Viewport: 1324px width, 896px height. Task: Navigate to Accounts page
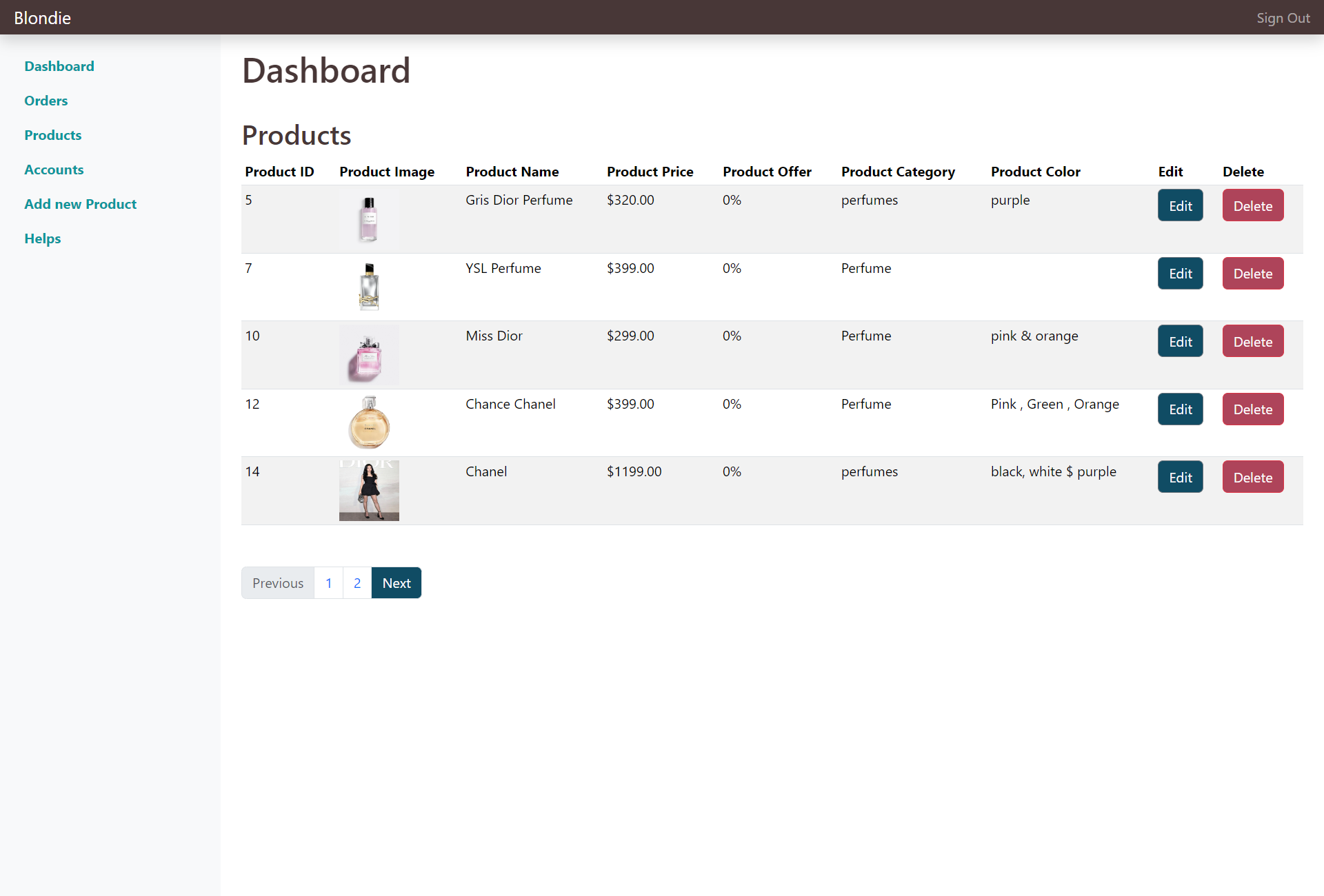click(x=54, y=170)
